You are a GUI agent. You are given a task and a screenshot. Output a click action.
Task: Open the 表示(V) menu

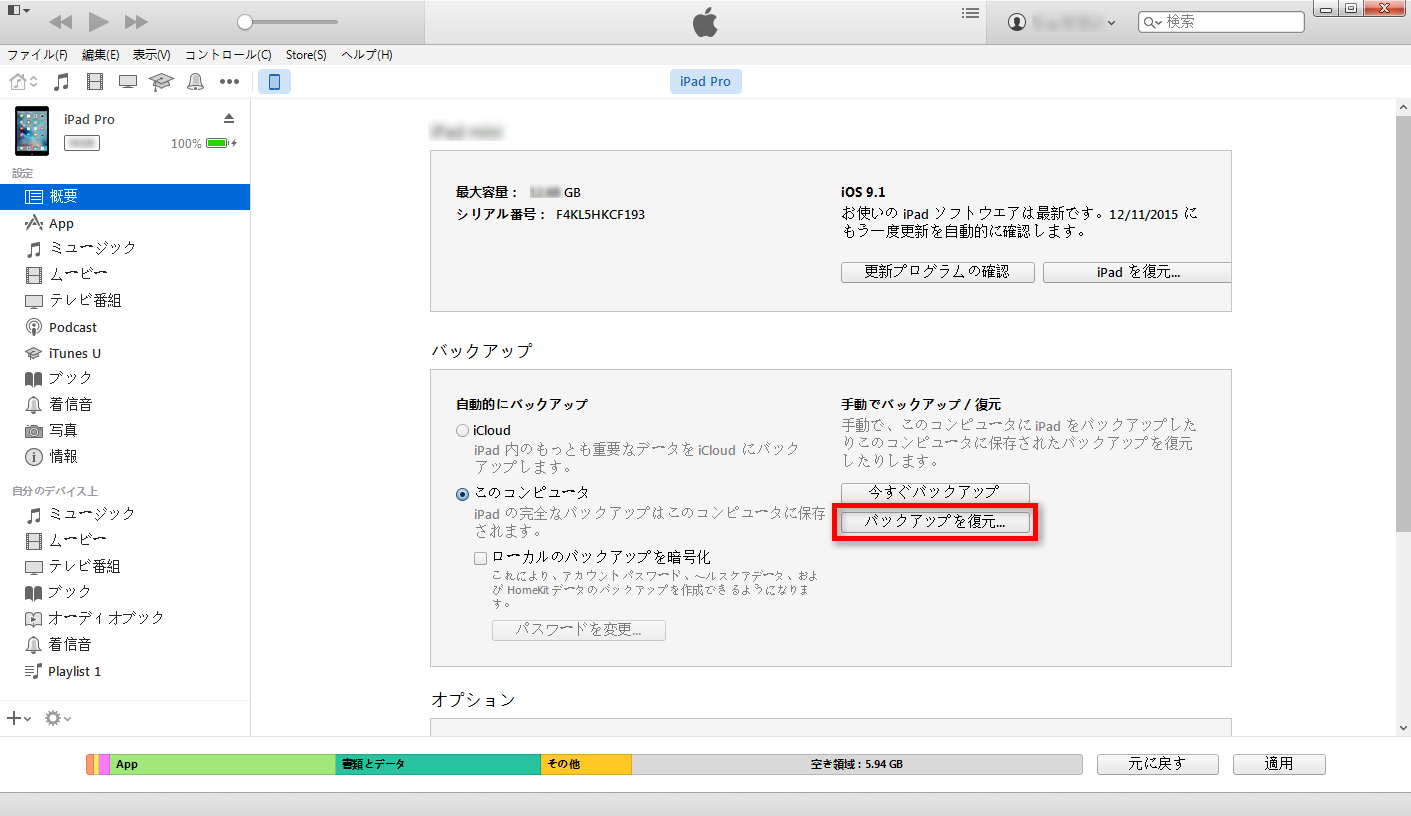tap(151, 55)
